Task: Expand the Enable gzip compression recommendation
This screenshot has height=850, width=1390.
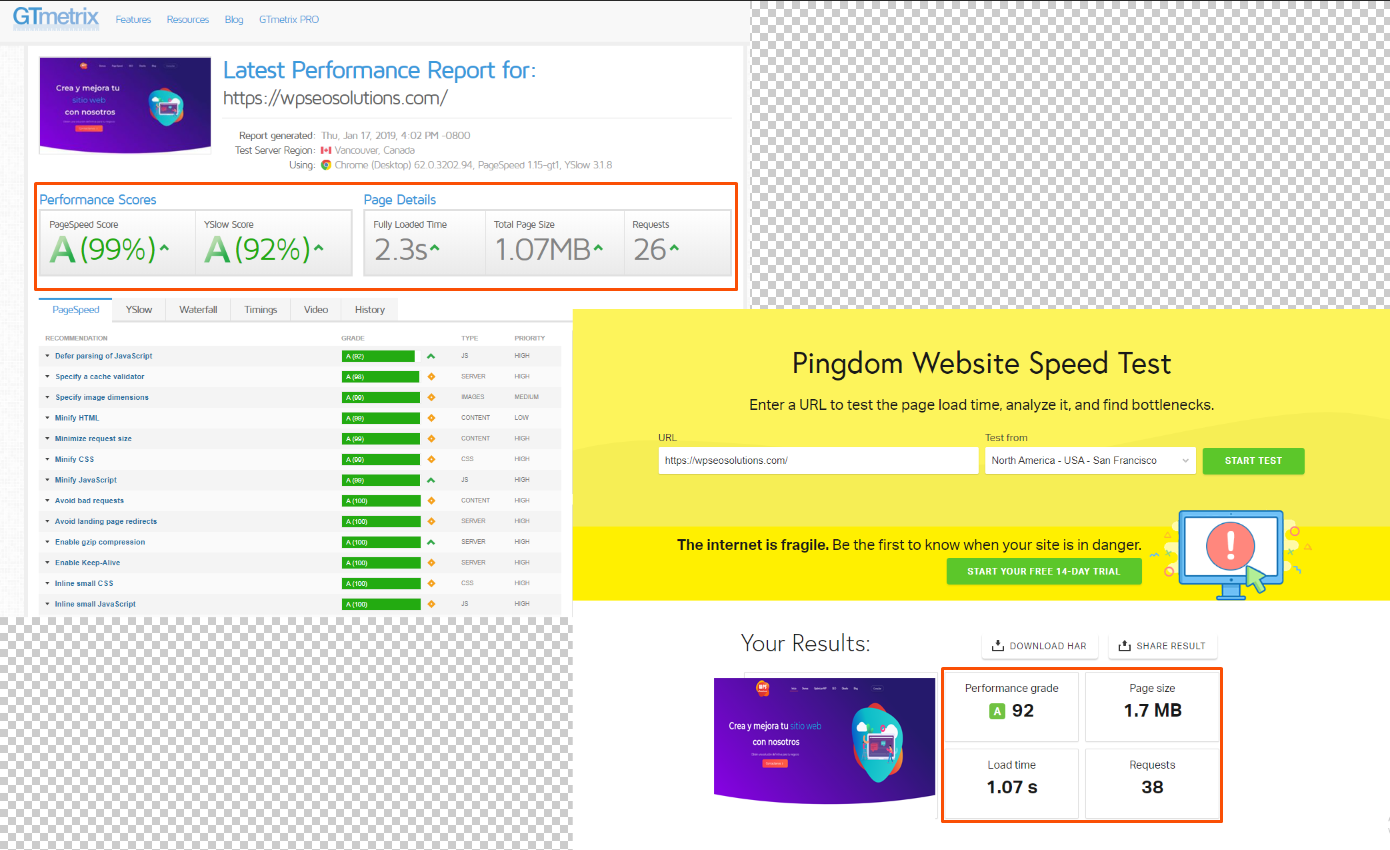Action: (47, 542)
